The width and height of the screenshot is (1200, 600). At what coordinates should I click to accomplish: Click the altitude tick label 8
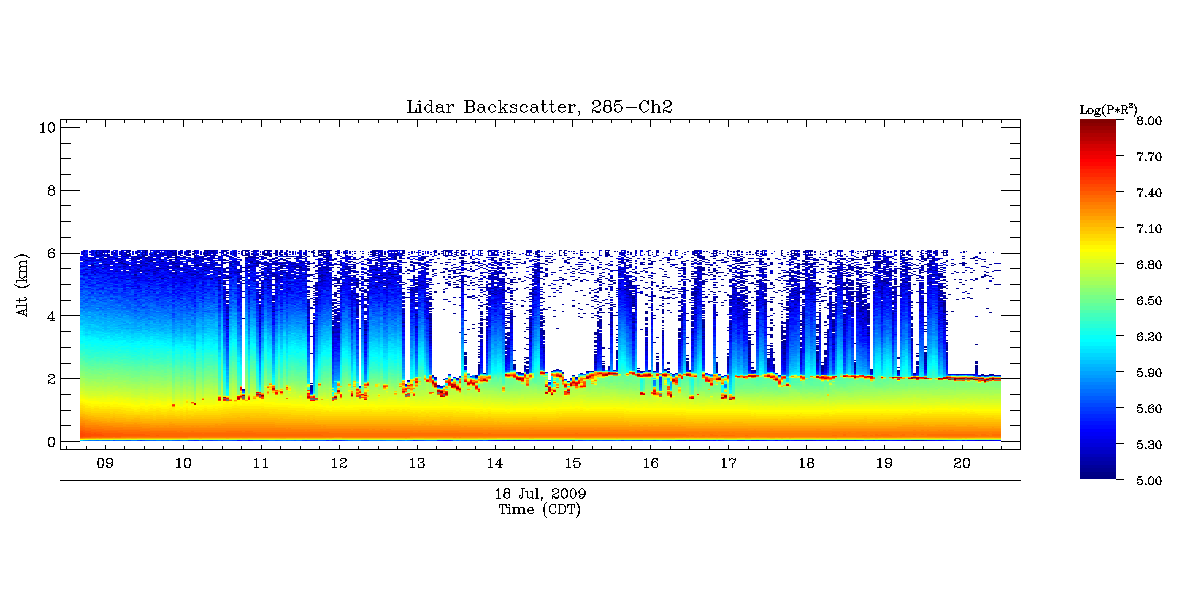pyautogui.click(x=50, y=190)
